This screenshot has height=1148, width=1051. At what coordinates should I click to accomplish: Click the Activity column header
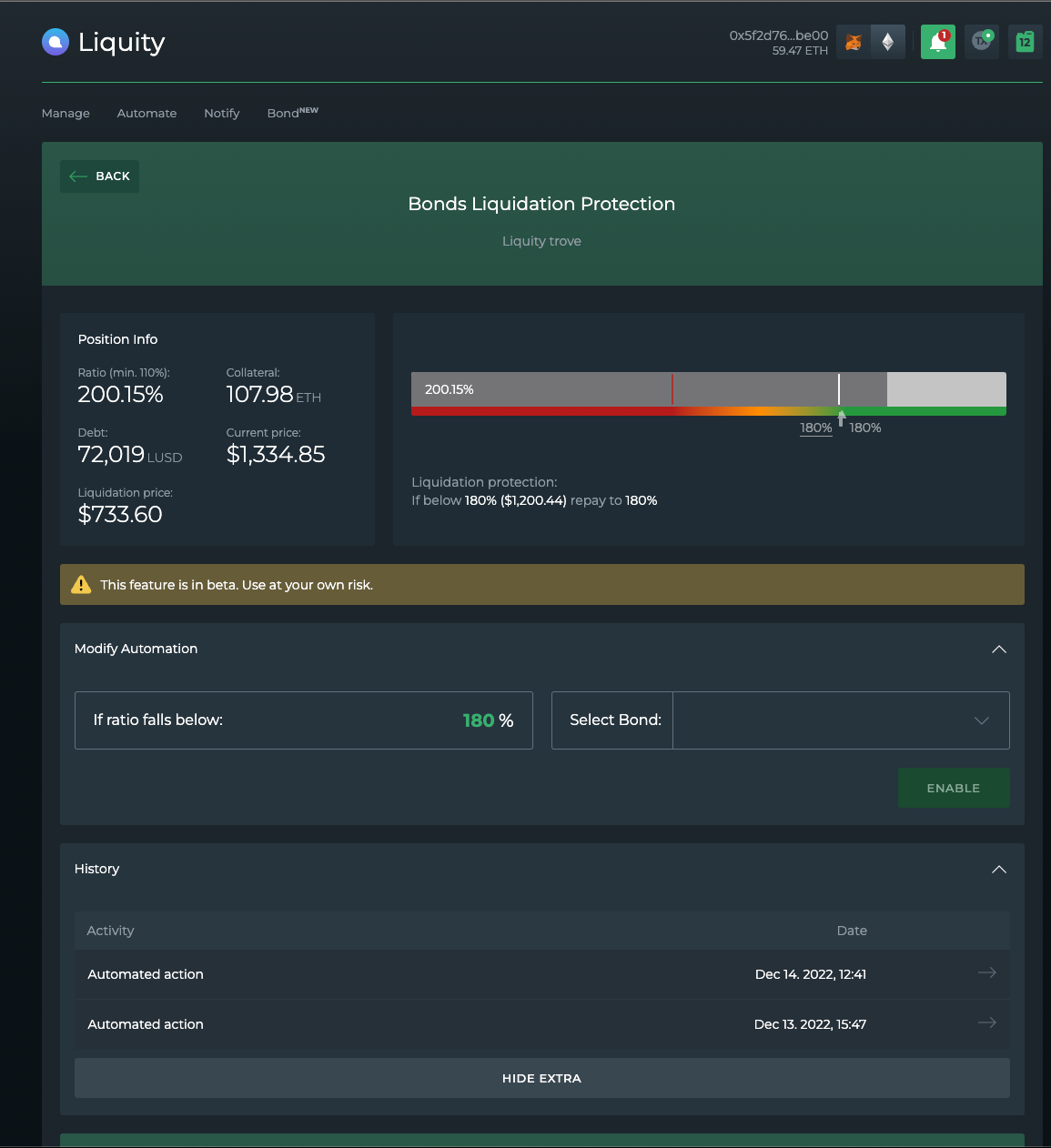pyautogui.click(x=110, y=931)
